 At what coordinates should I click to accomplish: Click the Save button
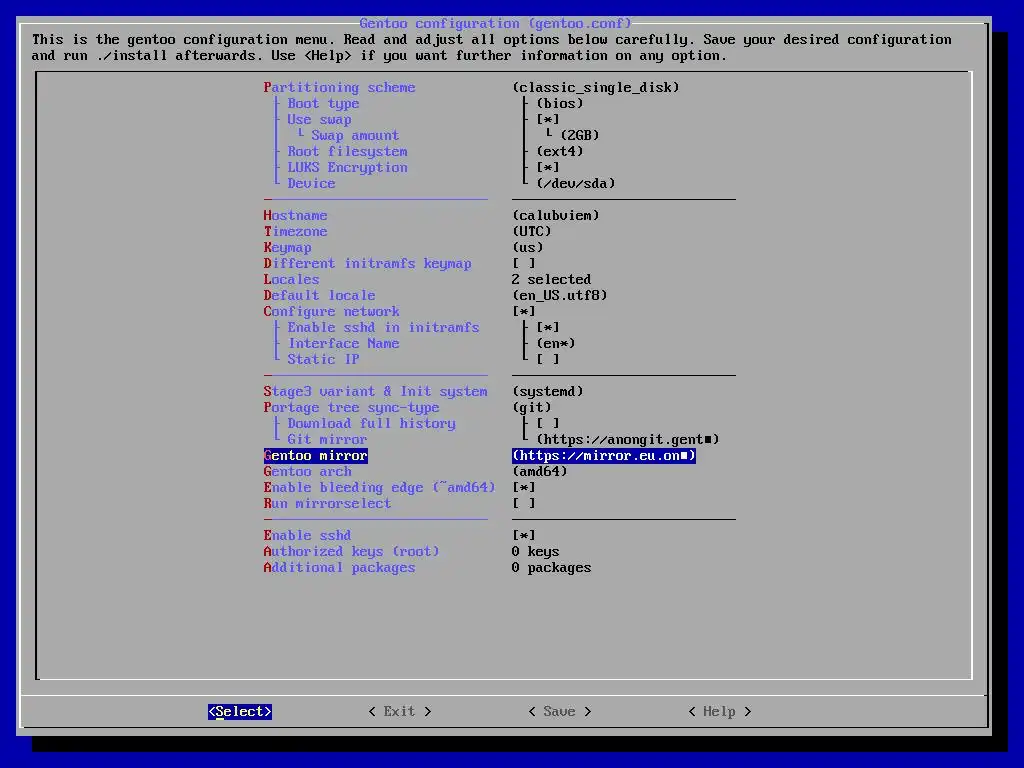pyautogui.click(x=560, y=711)
